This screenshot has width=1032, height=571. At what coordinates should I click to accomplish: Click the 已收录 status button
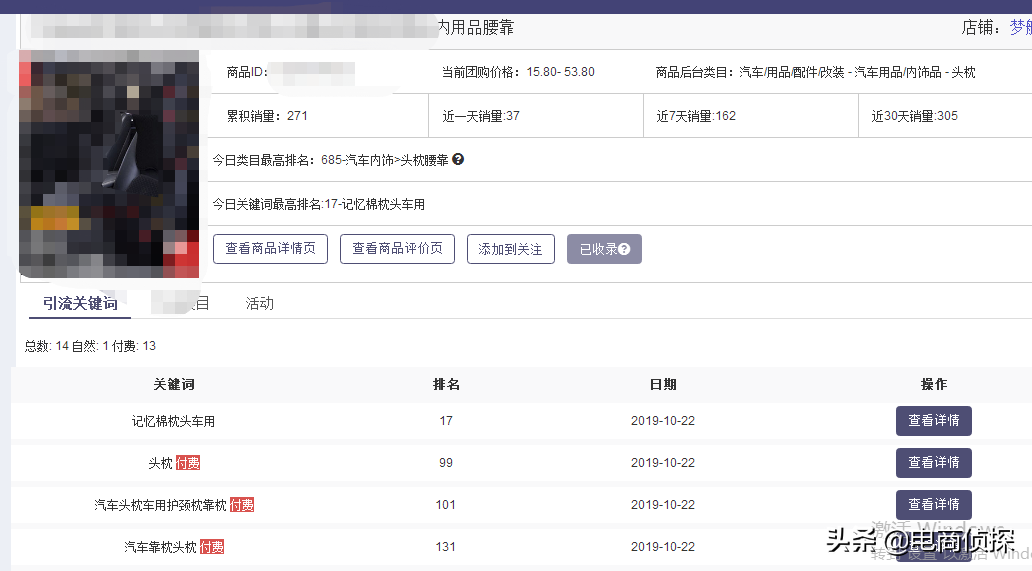pyautogui.click(x=604, y=249)
